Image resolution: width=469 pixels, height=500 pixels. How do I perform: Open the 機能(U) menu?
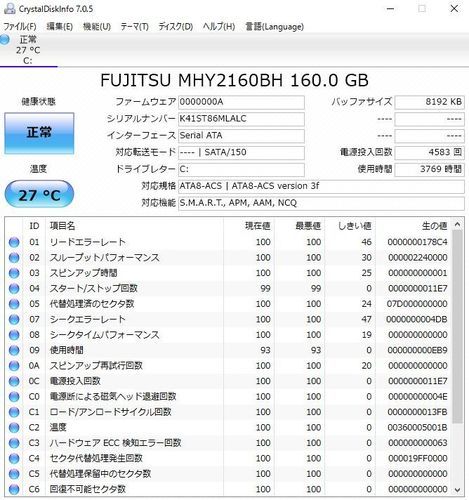(97, 26)
